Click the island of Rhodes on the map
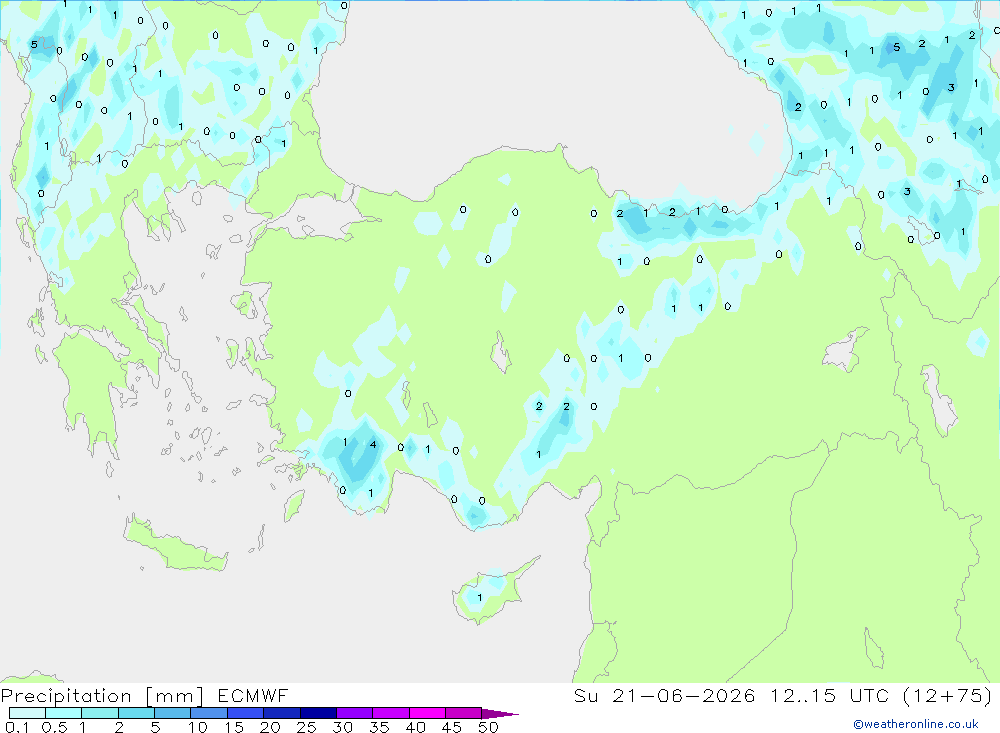 (294, 505)
